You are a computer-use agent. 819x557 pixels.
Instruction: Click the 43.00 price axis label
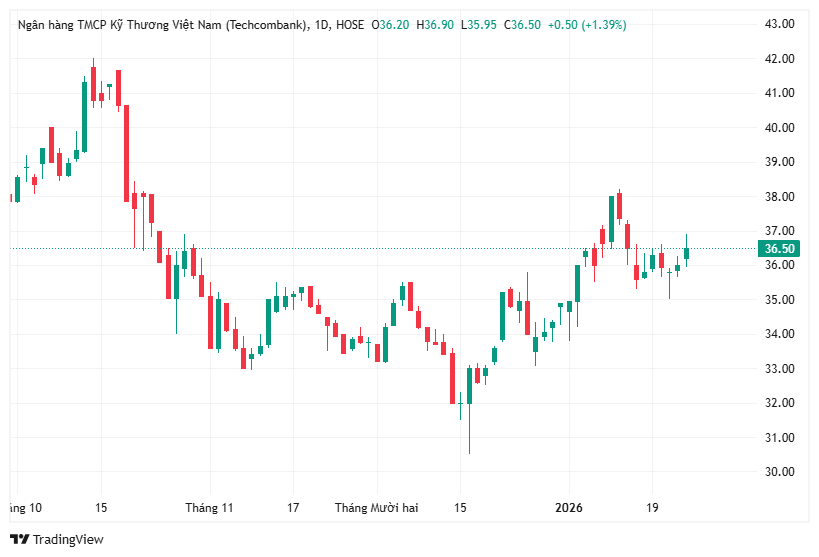click(779, 24)
